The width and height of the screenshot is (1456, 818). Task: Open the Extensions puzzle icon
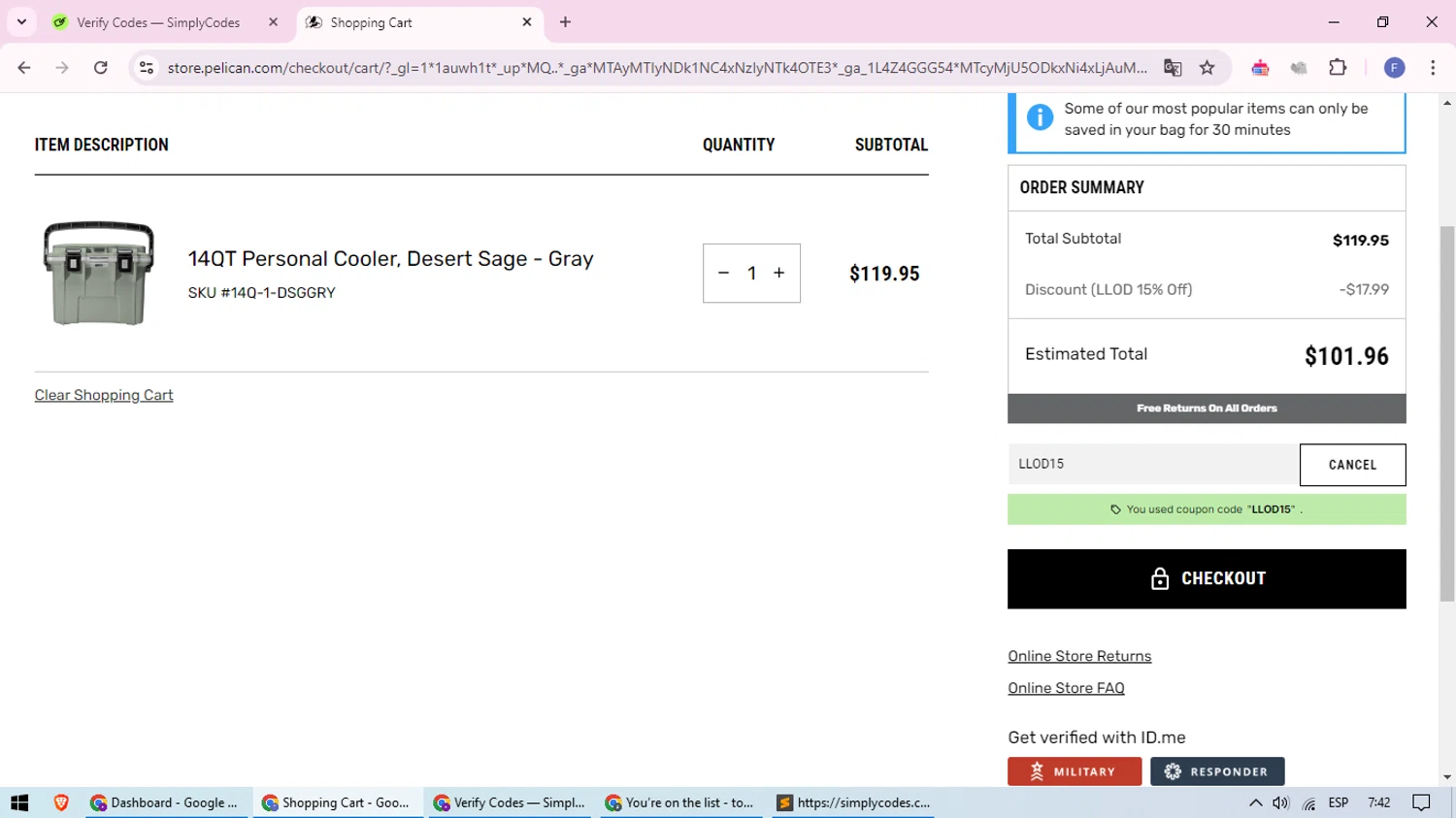click(x=1338, y=68)
